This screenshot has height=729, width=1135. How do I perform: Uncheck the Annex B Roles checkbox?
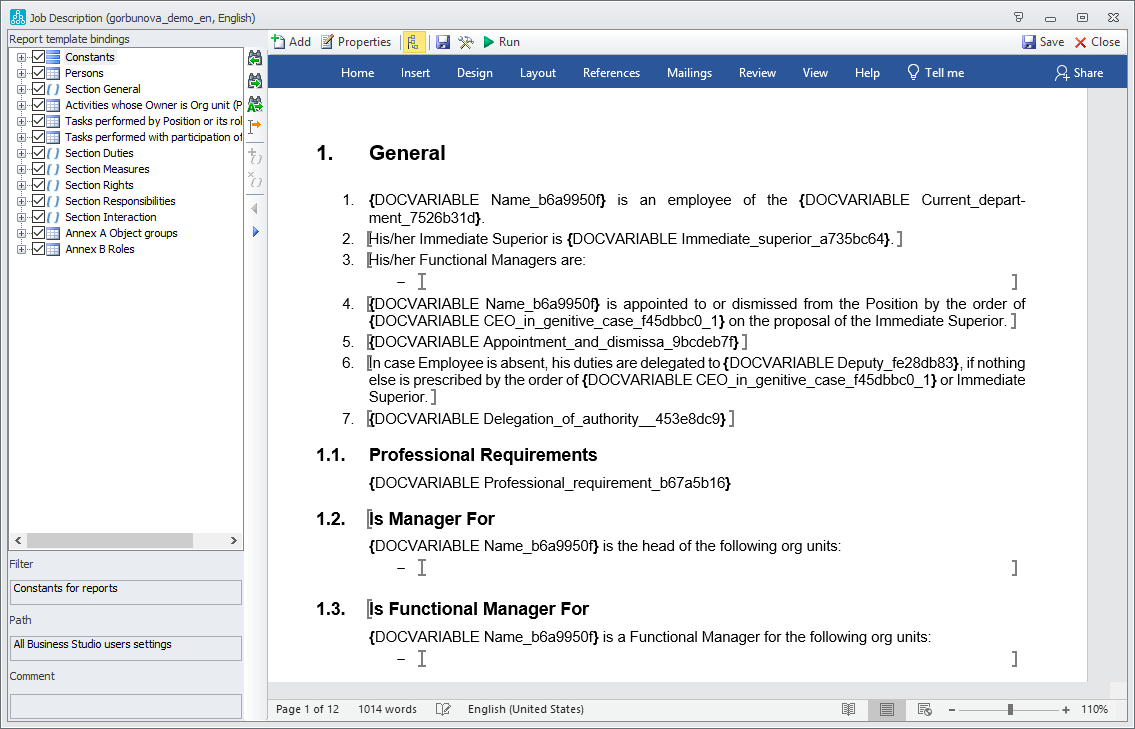pyautogui.click(x=38, y=249)
